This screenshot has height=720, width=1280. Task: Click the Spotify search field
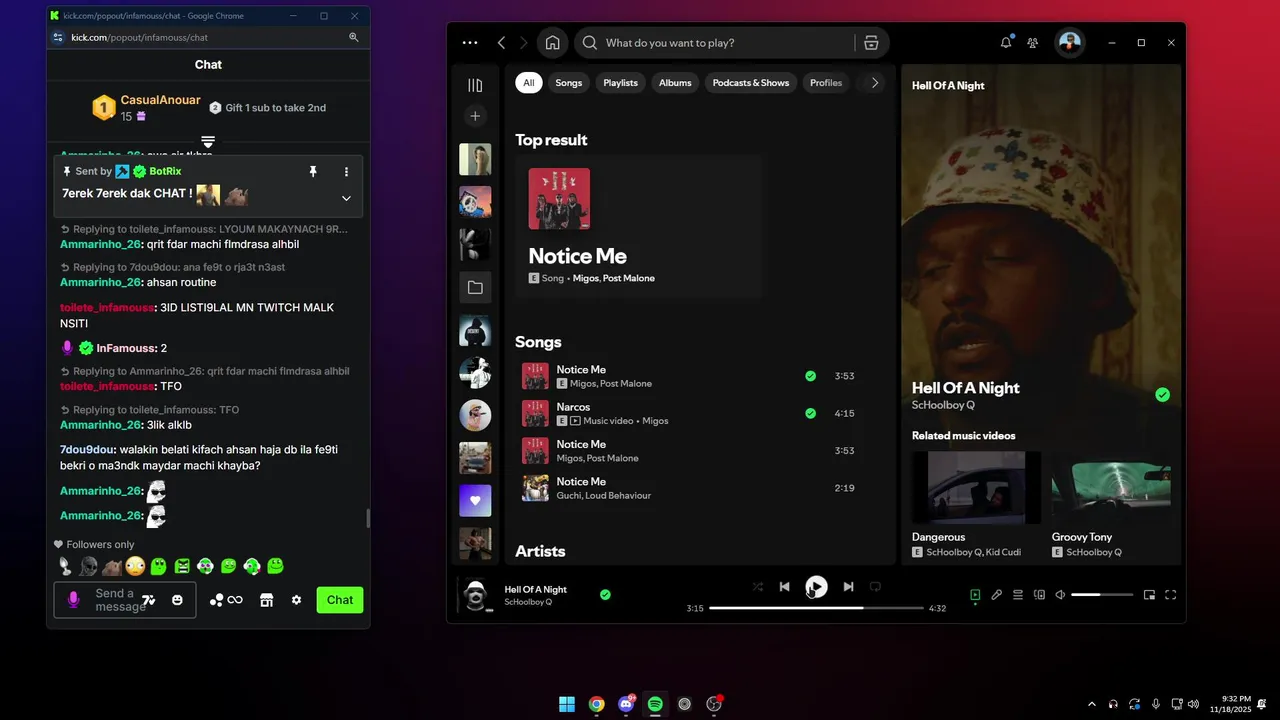[x=715, y=43]
